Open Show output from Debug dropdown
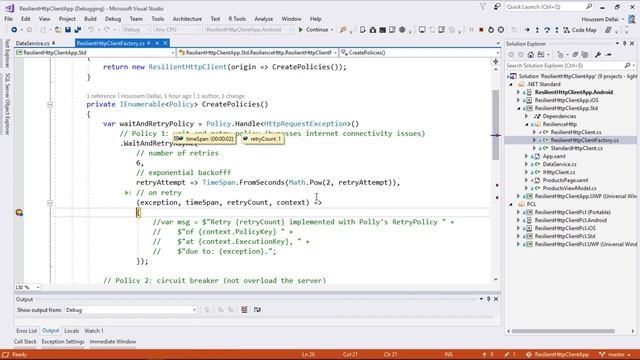640x360 pixels. 131,310
